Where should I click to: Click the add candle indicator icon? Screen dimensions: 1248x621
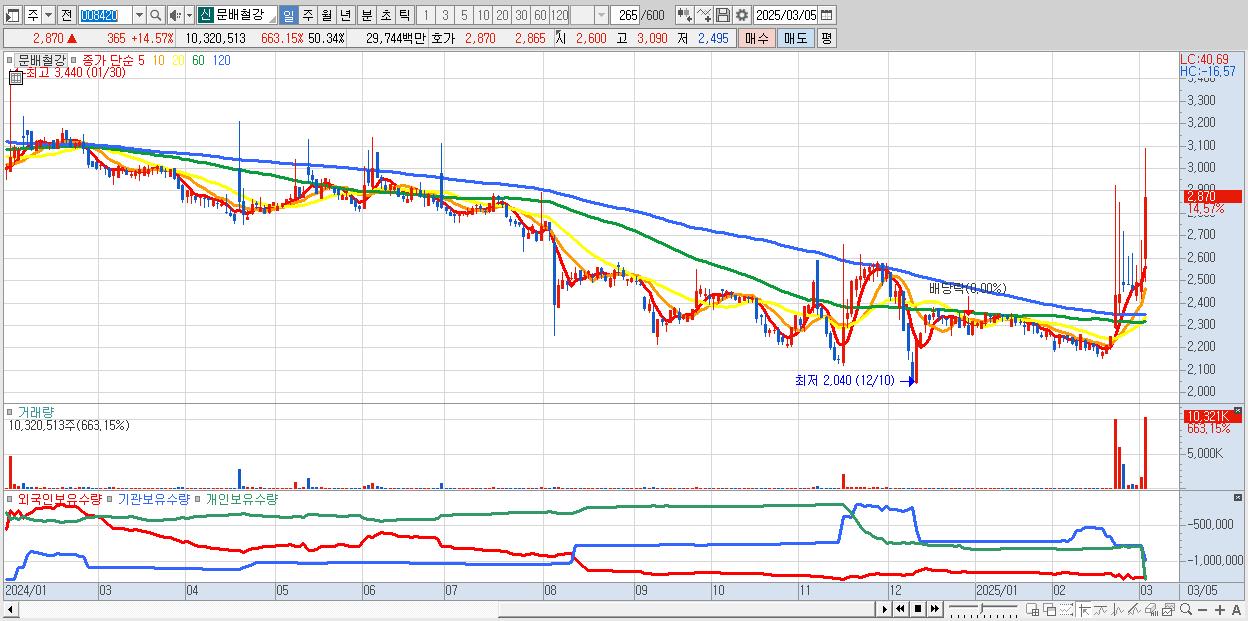tap(685, 16)
